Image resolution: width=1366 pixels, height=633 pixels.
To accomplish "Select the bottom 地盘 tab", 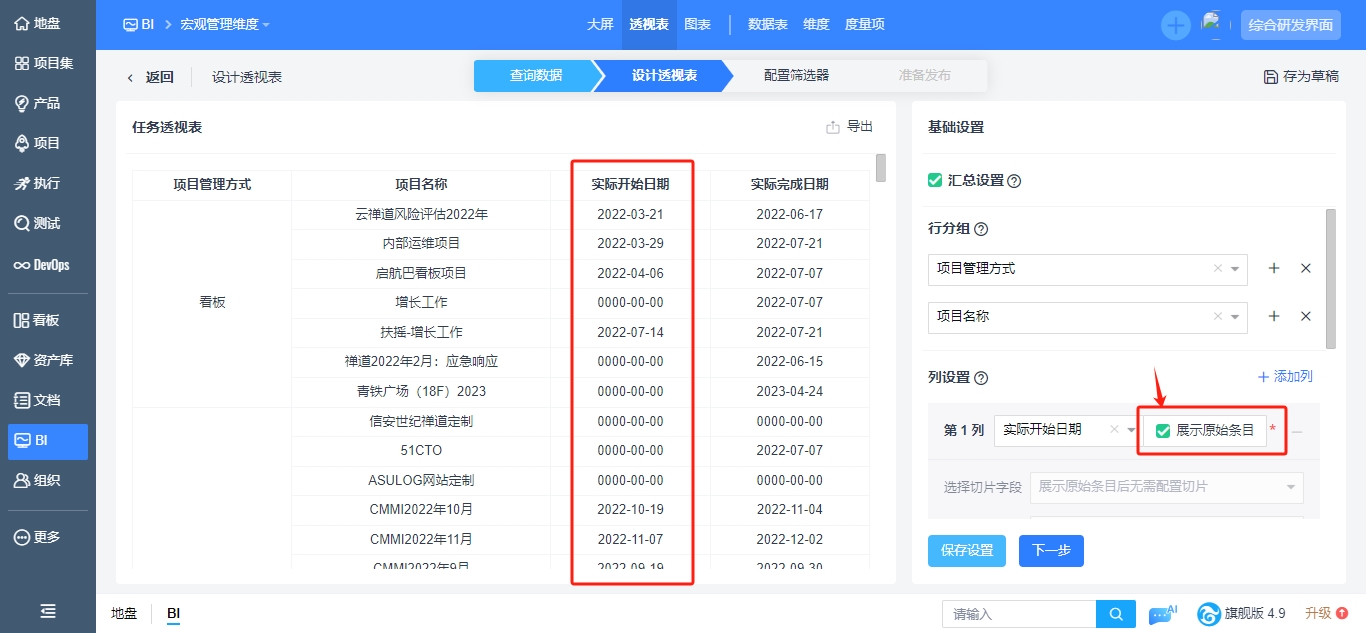I will [x=124, y=613].
